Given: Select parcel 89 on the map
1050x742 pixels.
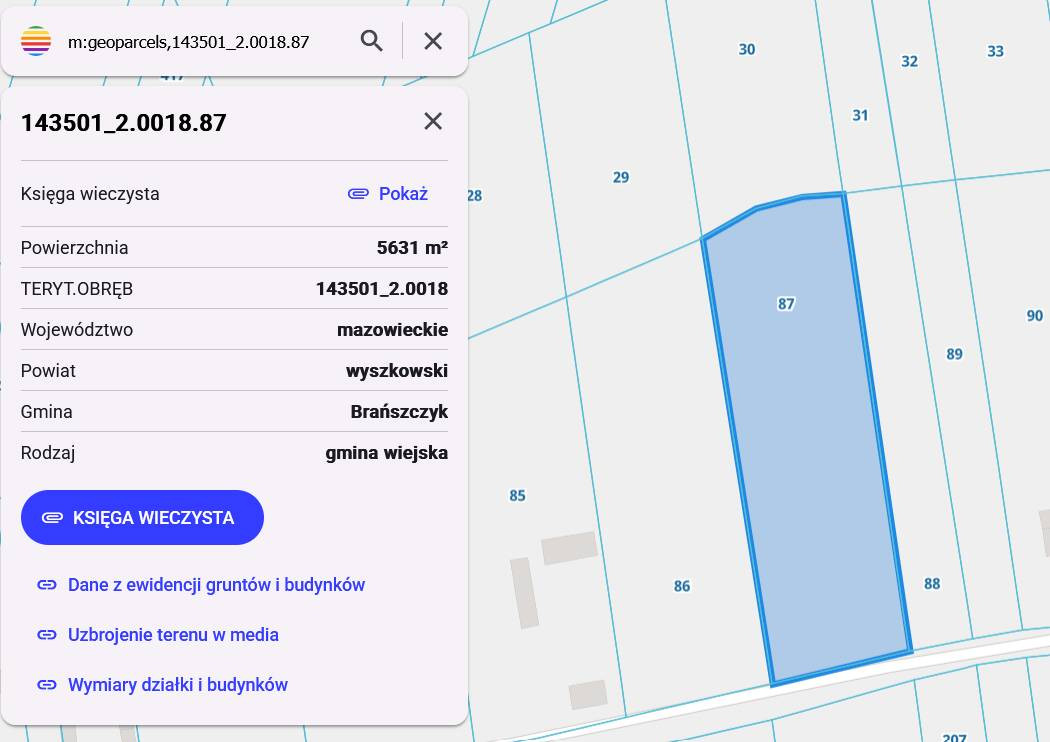Looking at the screenshot, I should 954,354.
